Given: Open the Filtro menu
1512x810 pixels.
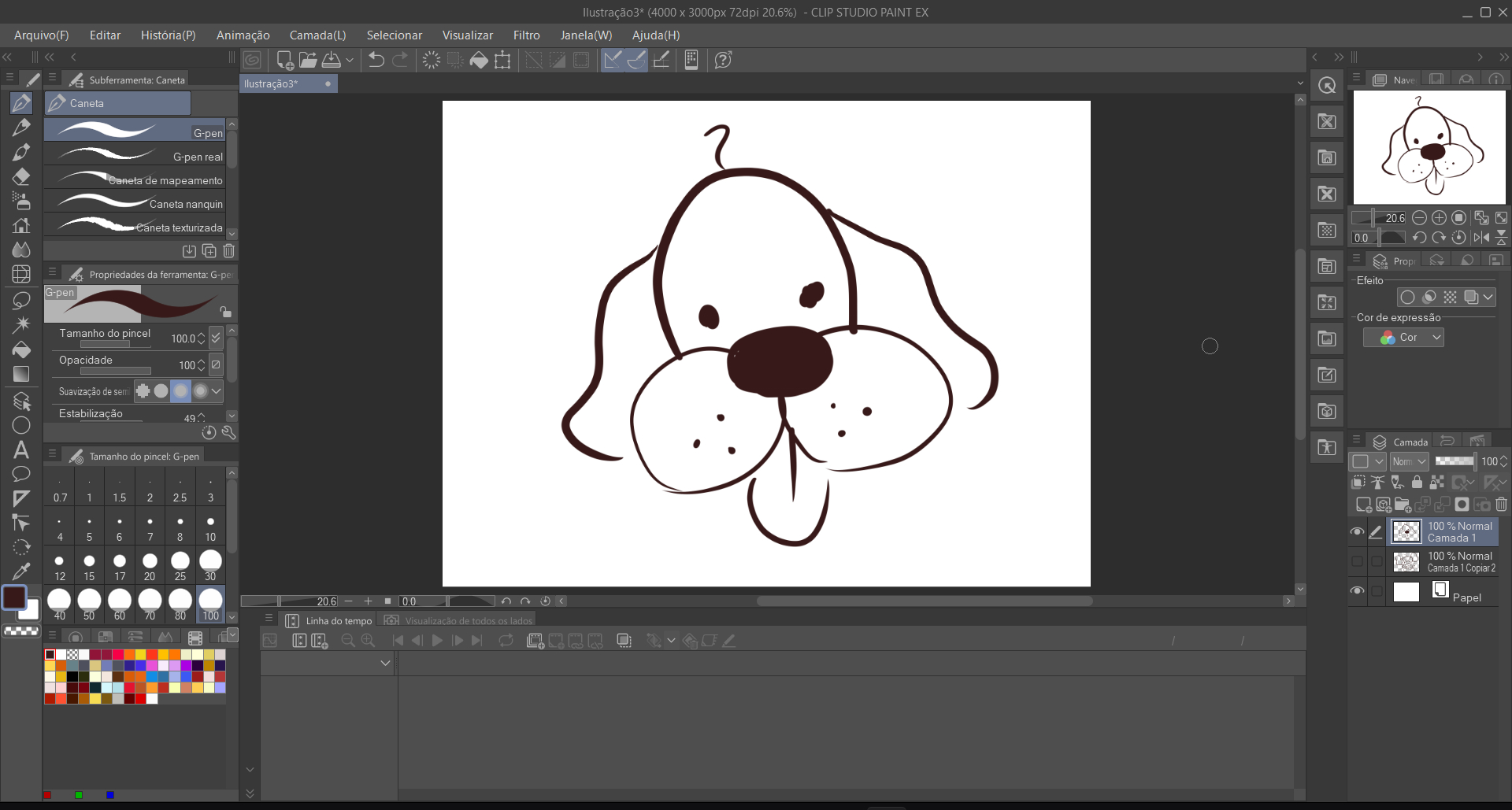Looking at the screenshot, I should (x=526, y=35).
